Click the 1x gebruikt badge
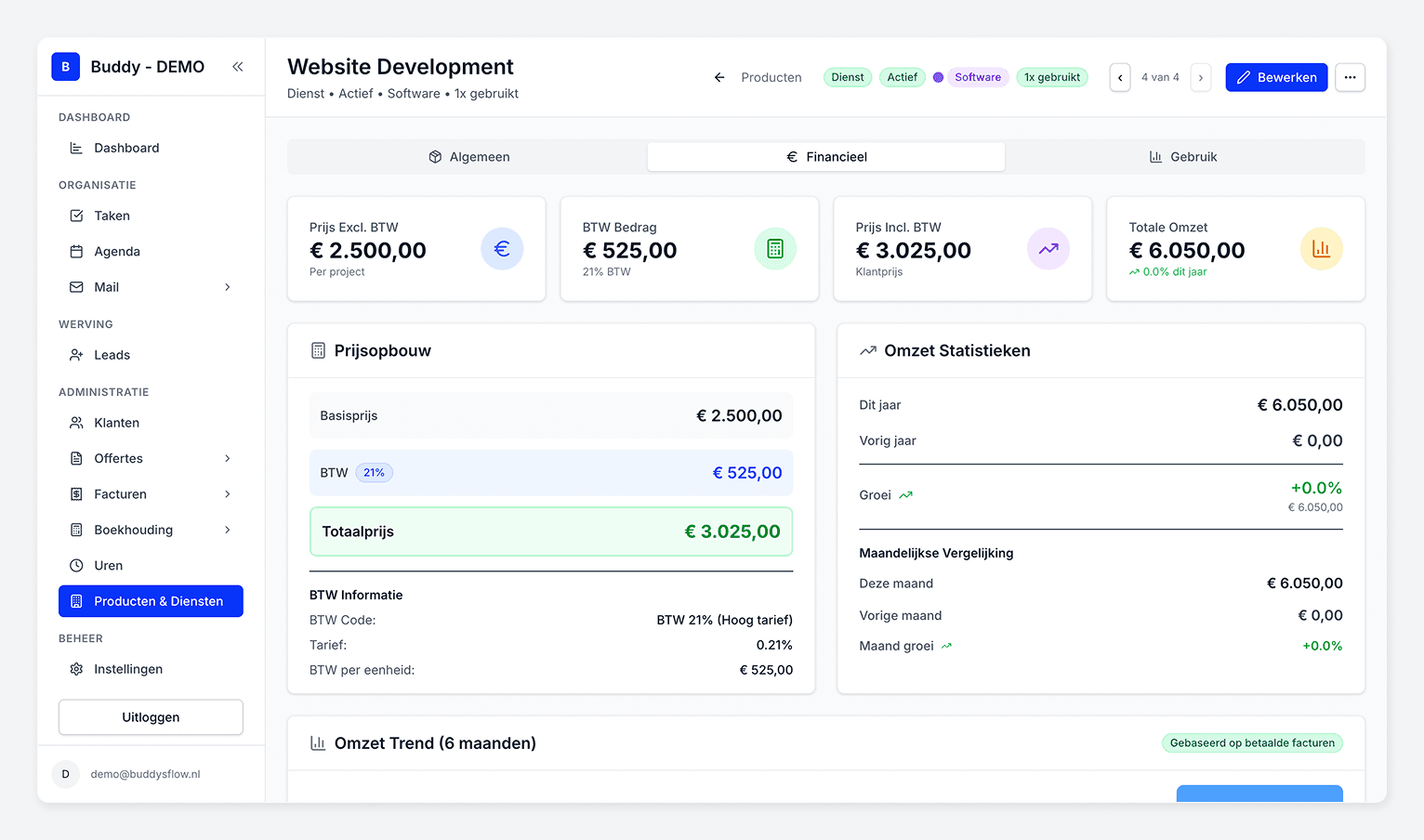 point(1052,77)
